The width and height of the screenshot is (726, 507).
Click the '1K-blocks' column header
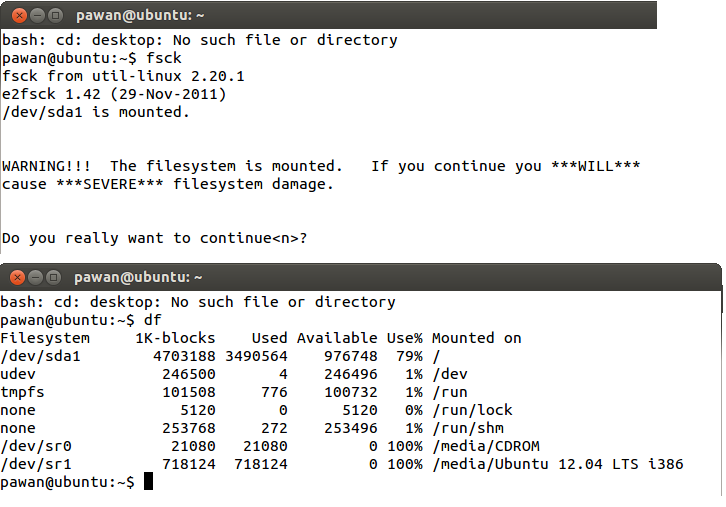click(x=175, y=338)
